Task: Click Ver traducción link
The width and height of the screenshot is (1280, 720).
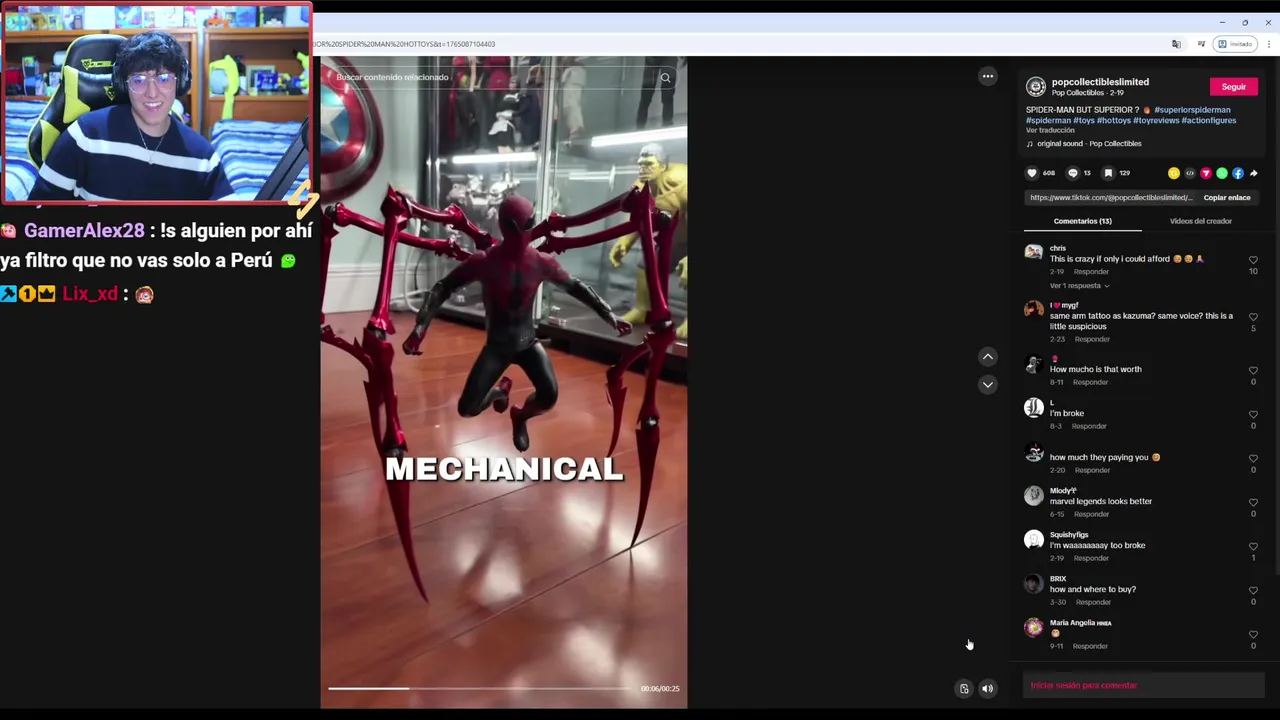Action: pos(1050,131)
